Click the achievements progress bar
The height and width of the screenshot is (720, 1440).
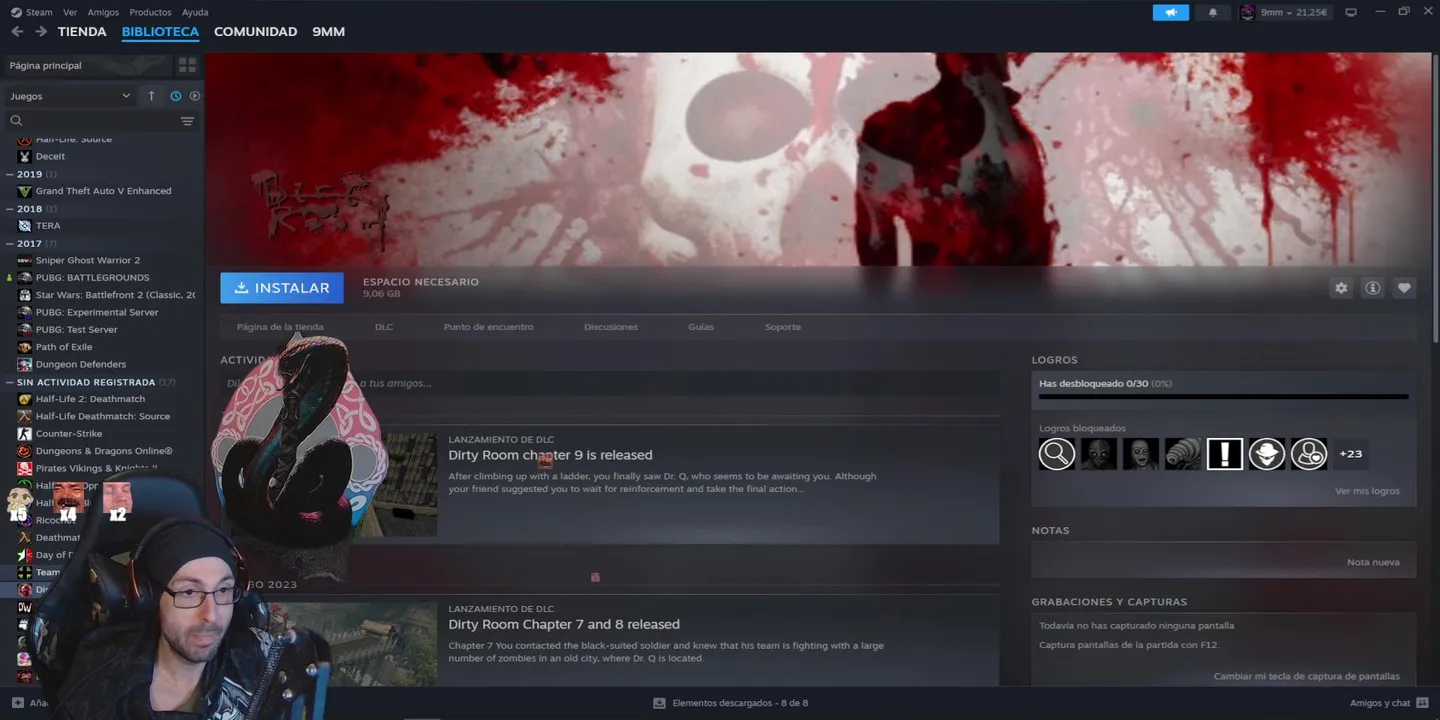point(1224,397)
